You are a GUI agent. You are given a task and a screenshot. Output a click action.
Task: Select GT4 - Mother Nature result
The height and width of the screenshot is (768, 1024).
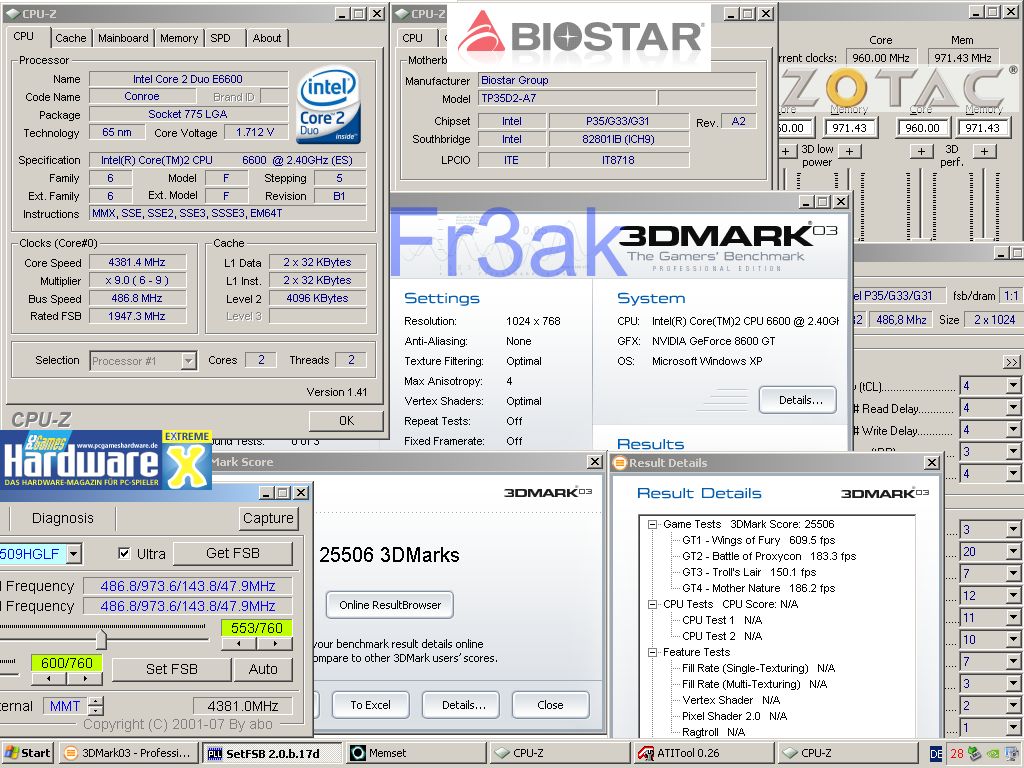point(758,588)
